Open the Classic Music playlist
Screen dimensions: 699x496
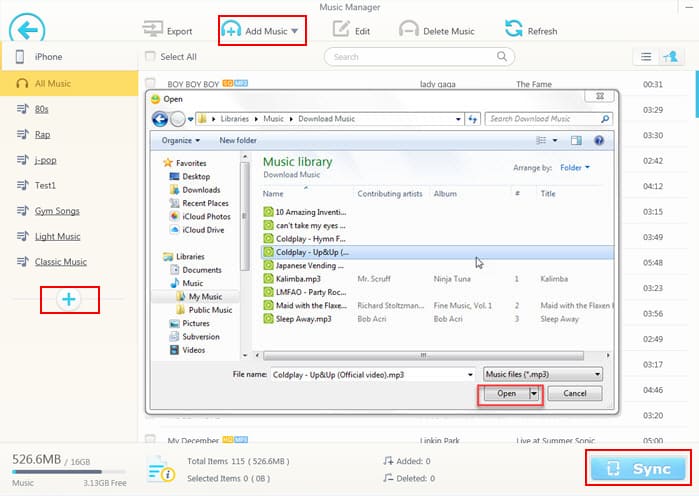point(61,262)
